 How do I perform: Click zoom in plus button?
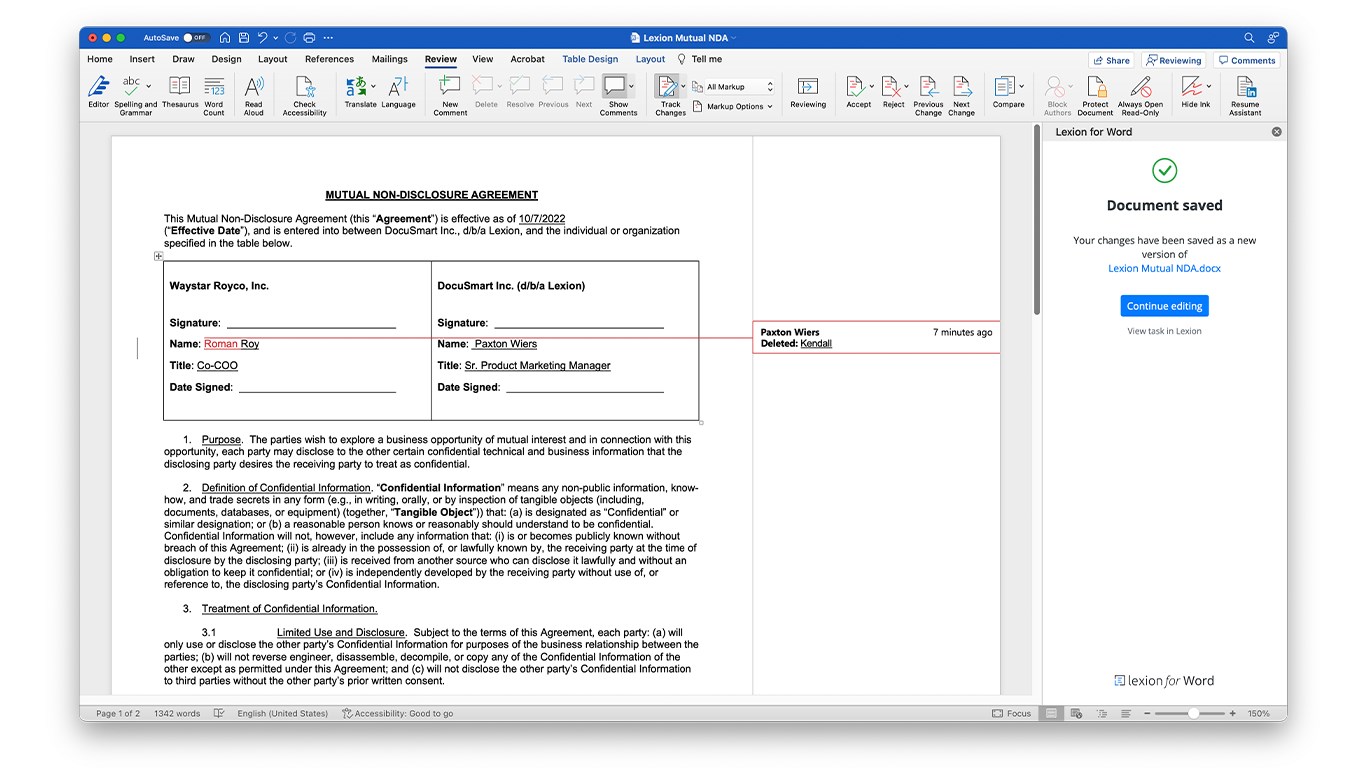coord(1232,713)
